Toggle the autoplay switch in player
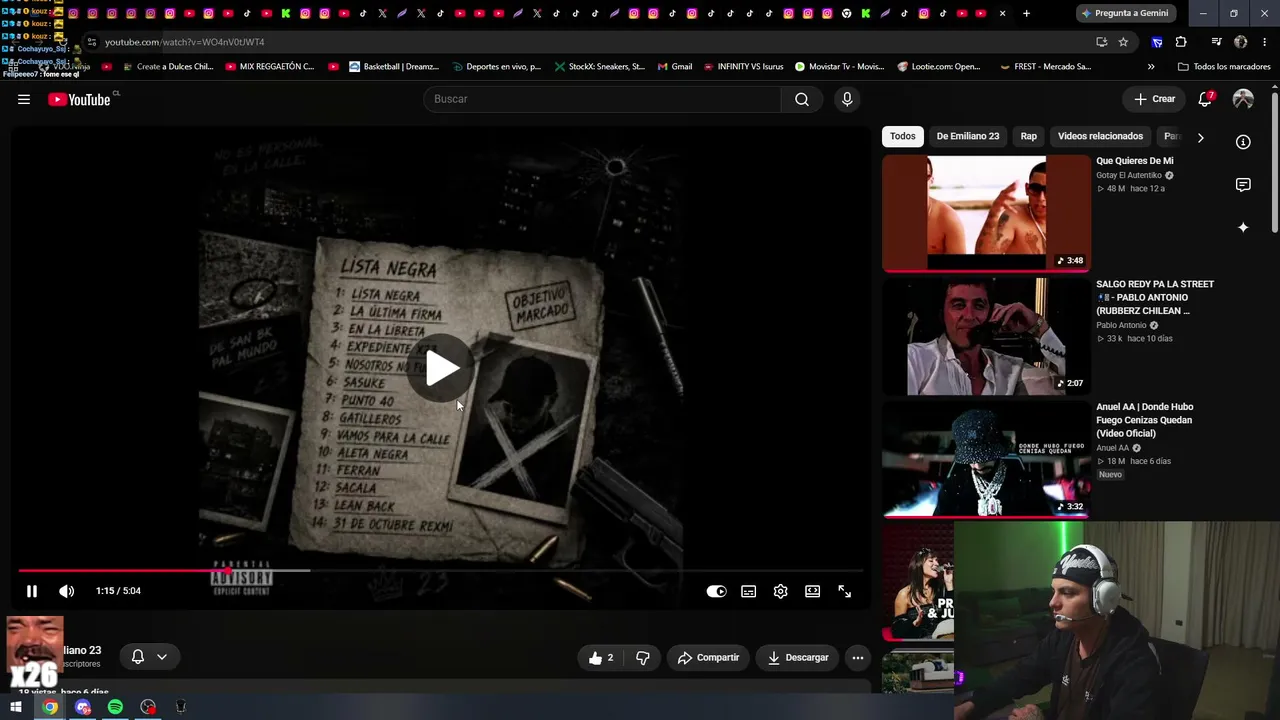 (716, 591)
